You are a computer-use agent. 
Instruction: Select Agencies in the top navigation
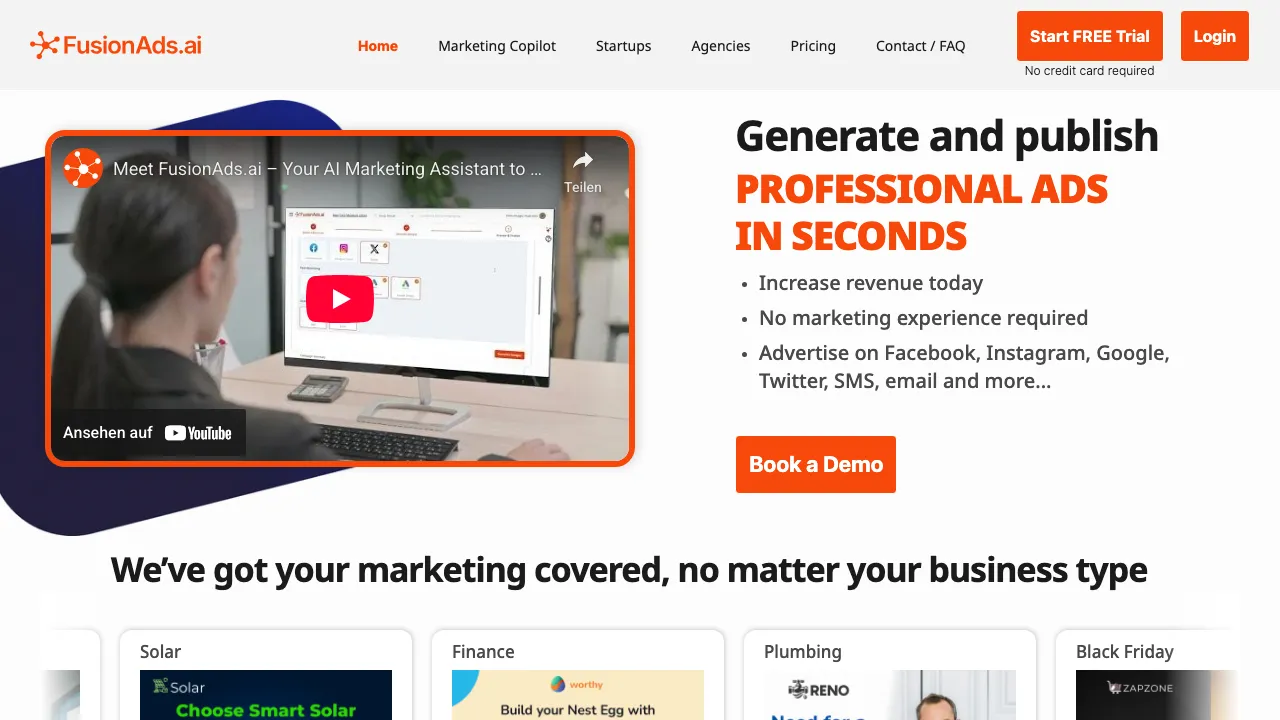tap(721, 46)
